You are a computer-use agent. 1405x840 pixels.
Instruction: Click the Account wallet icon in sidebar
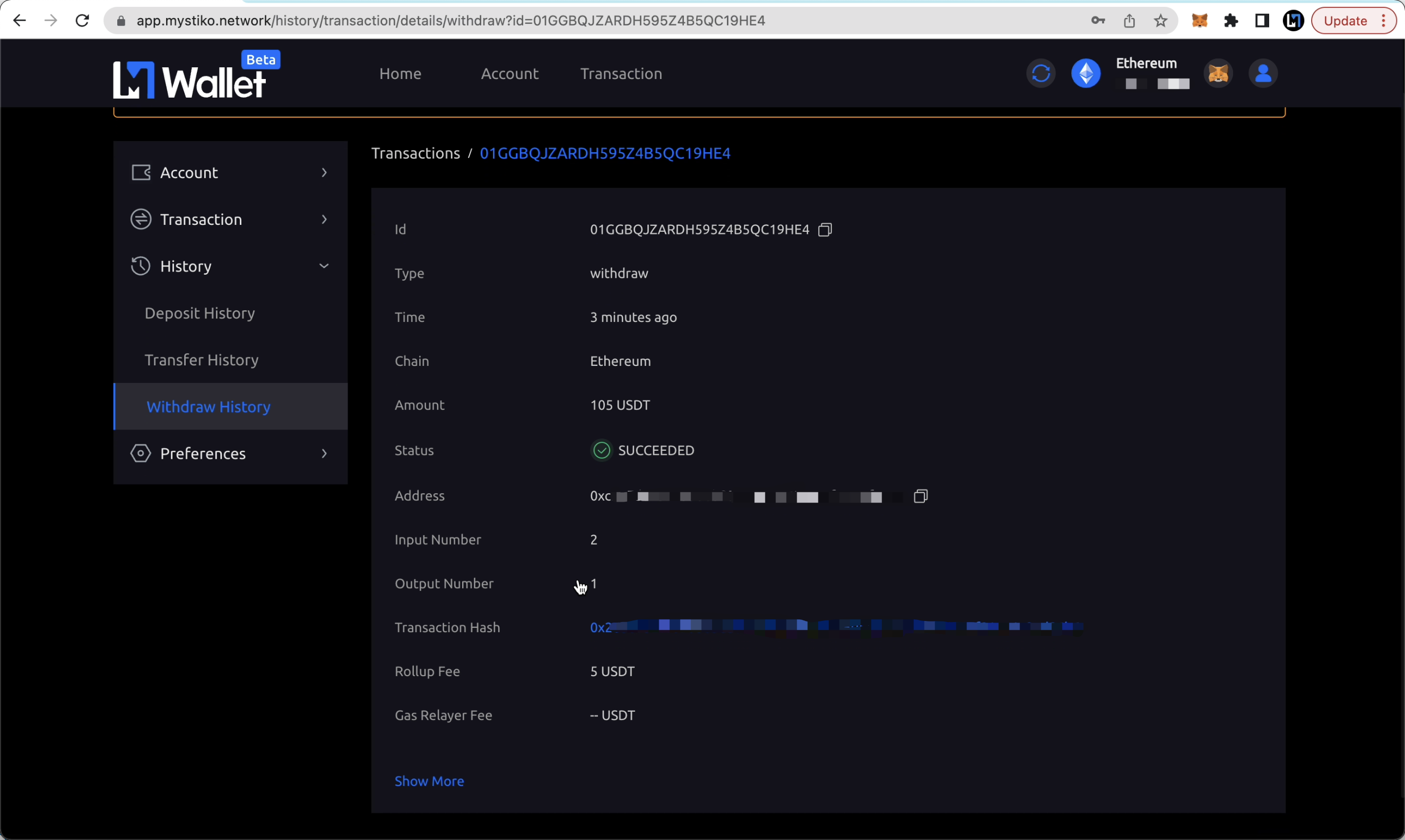tap(141, 173)
